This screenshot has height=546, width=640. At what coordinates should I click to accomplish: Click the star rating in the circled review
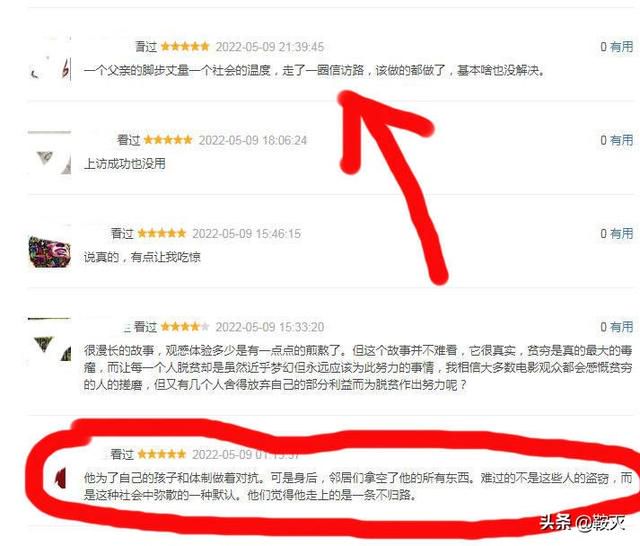pyautogui.click(x=162, y=454)
